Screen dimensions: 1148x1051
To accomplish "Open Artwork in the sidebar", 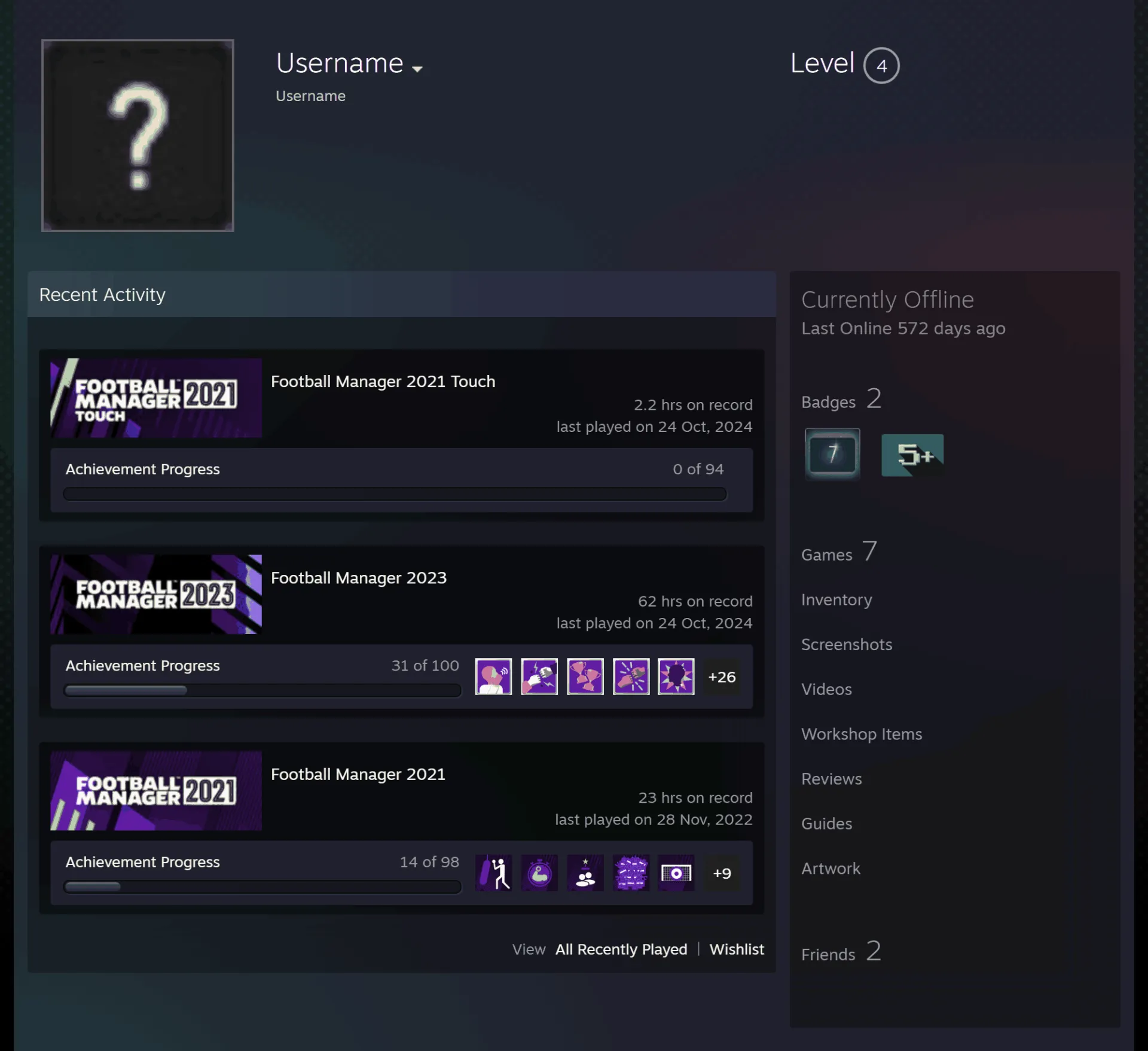I will [831, 869].
